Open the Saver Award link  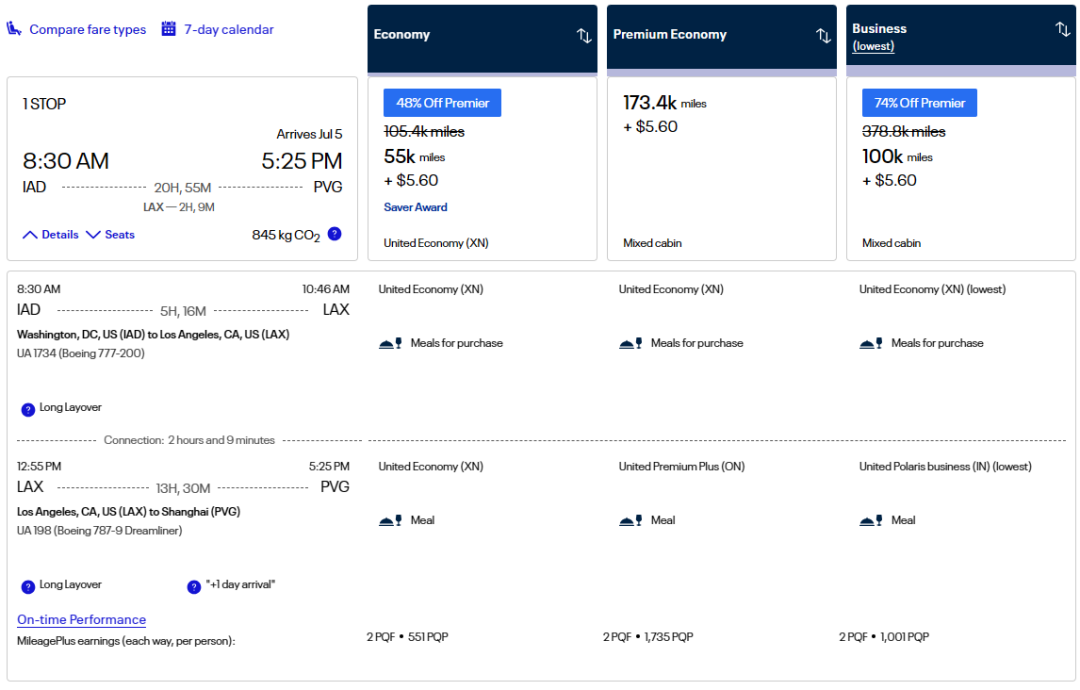tap(415, 207)
